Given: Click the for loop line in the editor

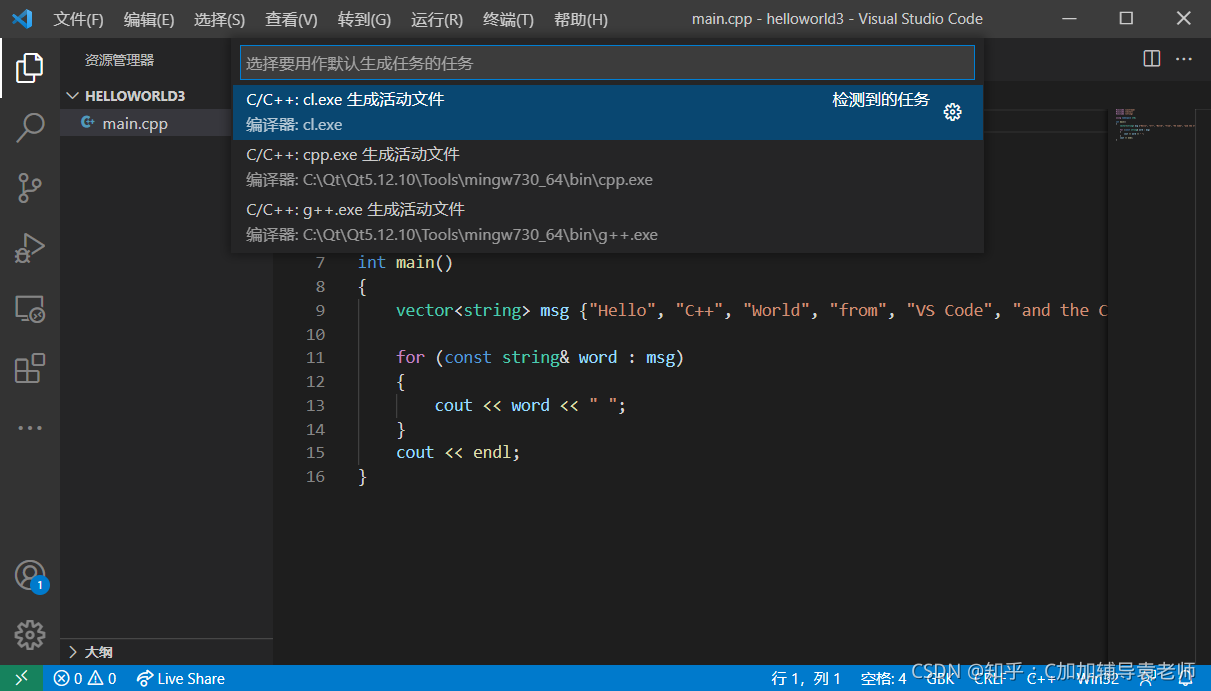Looking at the screenshot, I should [539, 357].
